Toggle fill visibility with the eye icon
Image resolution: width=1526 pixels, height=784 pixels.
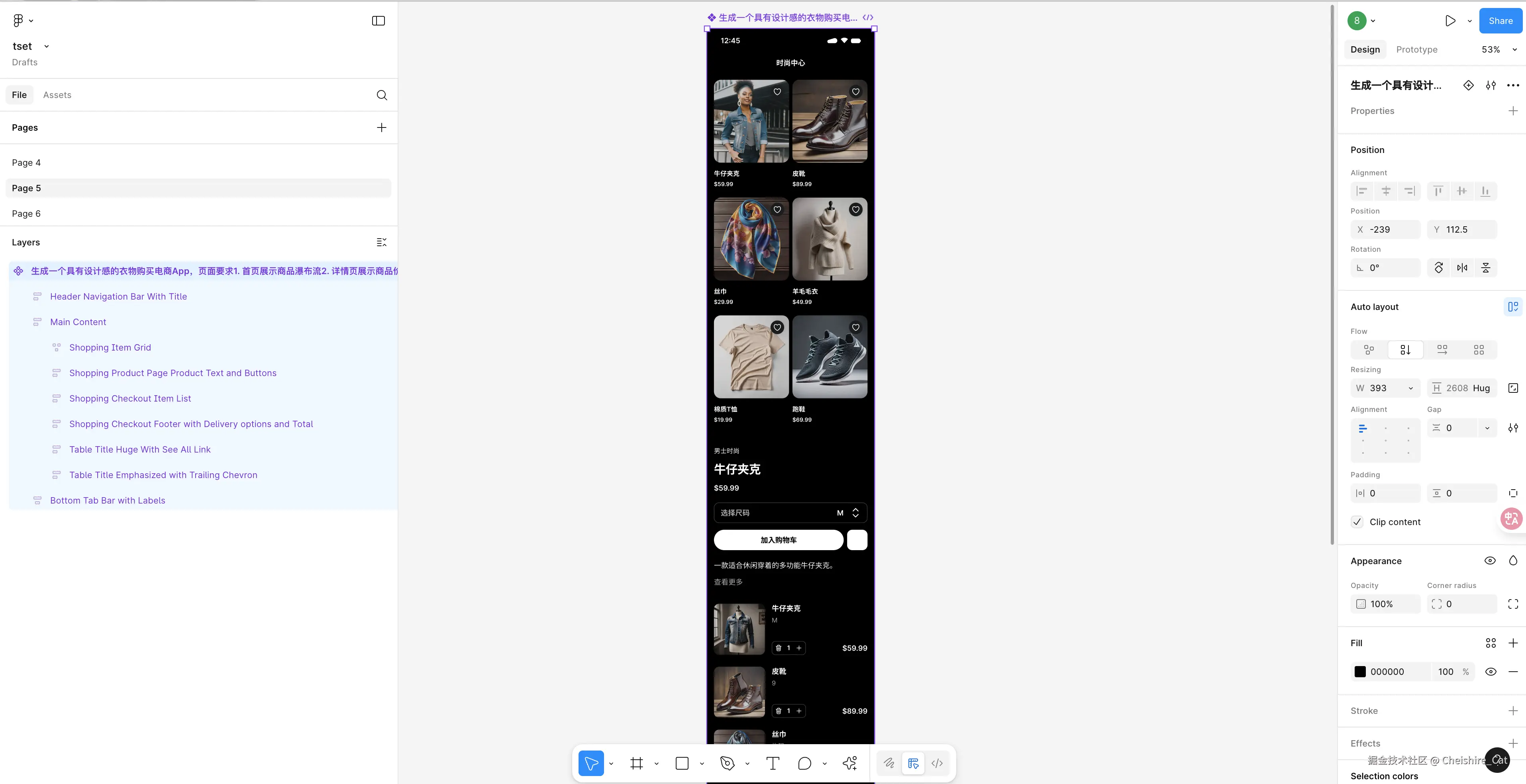pyautogui.click(x=1491, y=672)
